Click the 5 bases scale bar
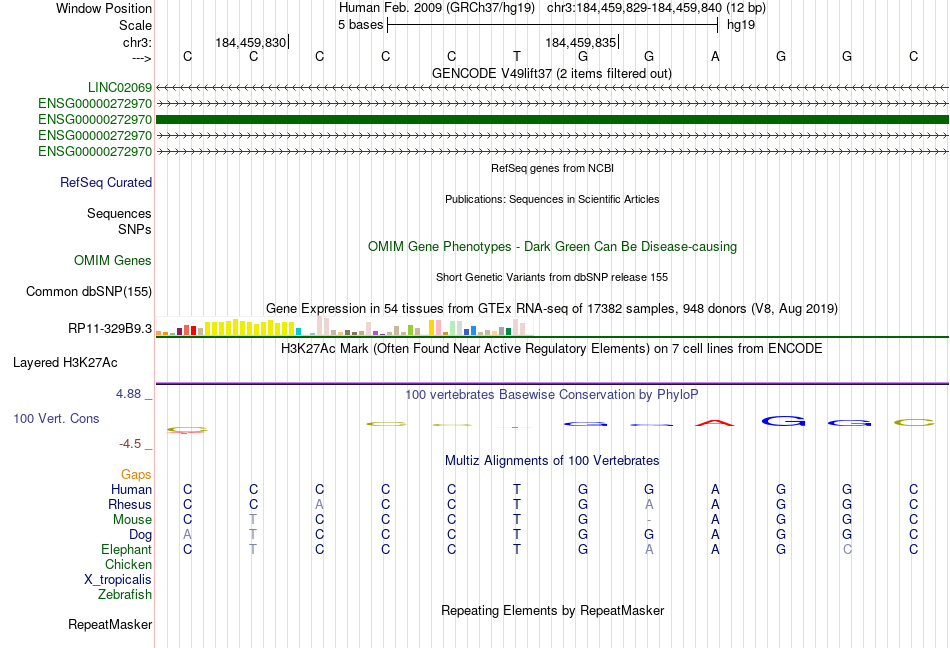950x648 pixels. [552, 25]
